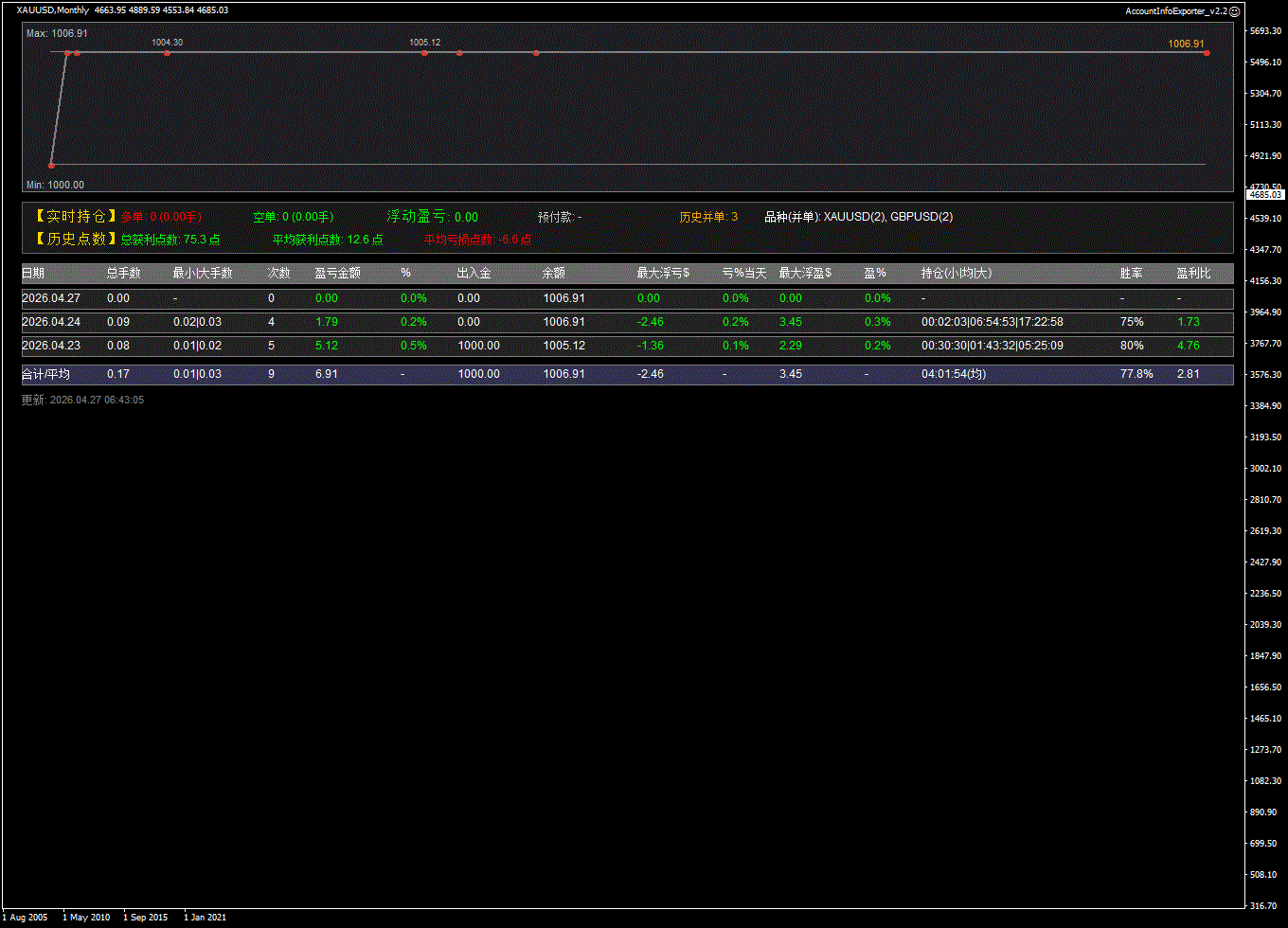This screenshot has width=1288, height=928.
Task: Click the 最大浮亏$ column header
Action: (x=663, y=273)
